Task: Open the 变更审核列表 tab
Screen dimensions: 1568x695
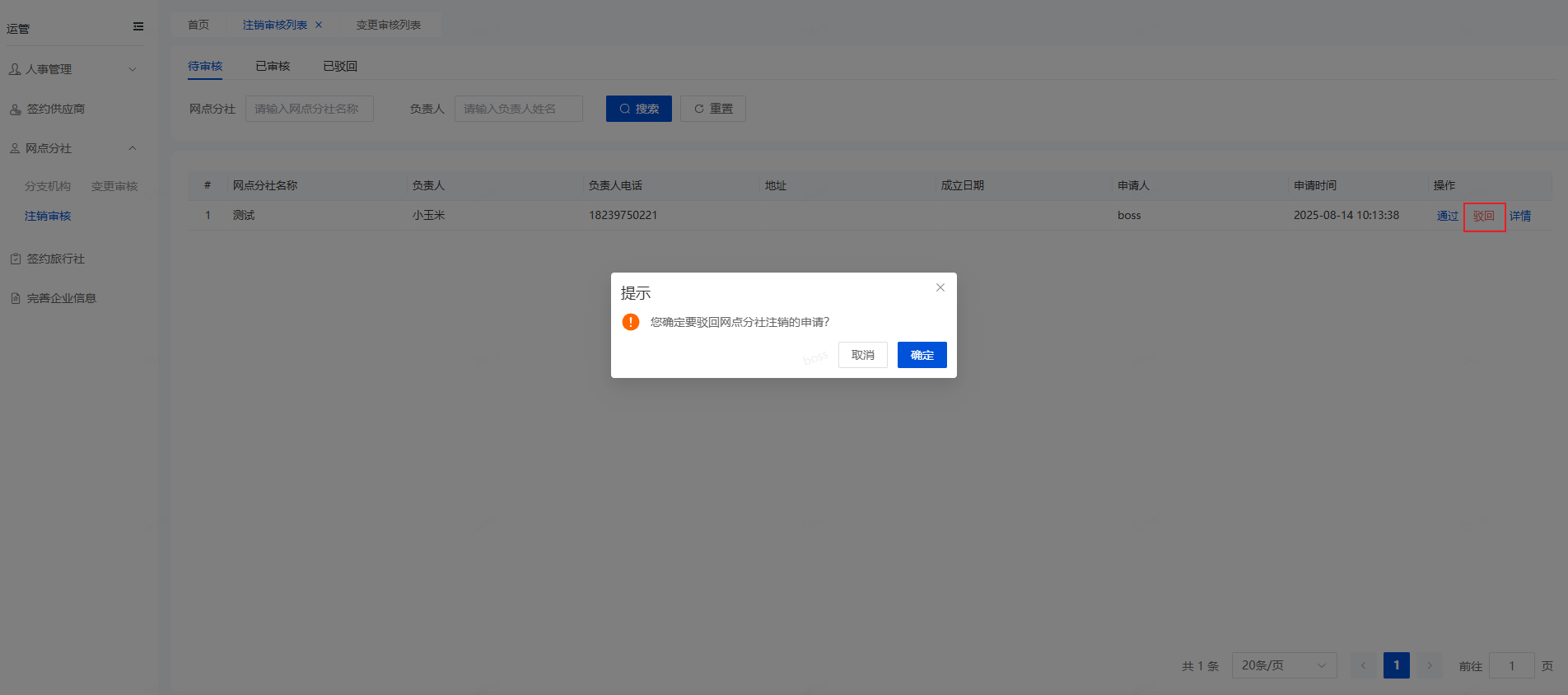Action: [x=389, y=26]
